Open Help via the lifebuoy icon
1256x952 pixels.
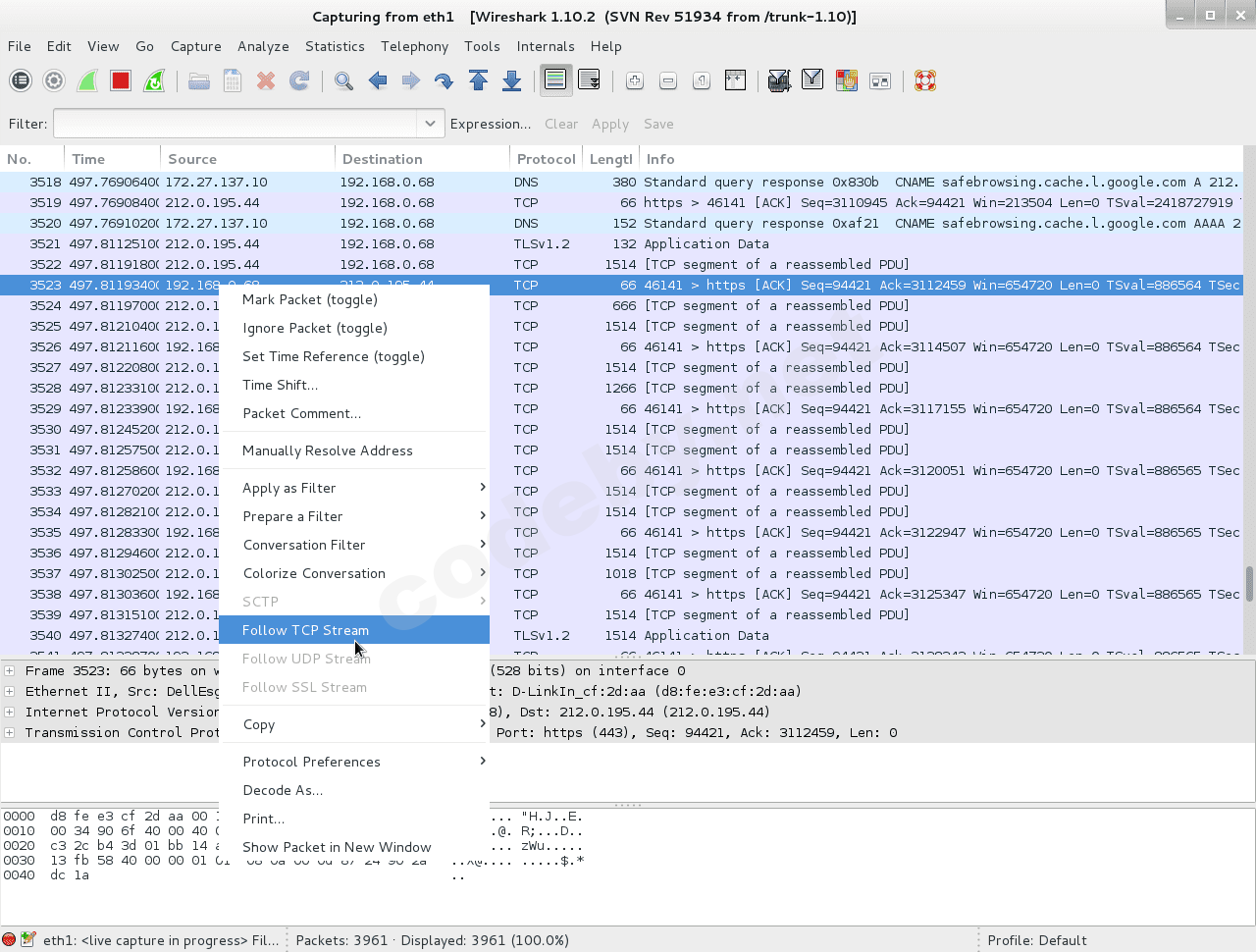click(x=924, y=80)
